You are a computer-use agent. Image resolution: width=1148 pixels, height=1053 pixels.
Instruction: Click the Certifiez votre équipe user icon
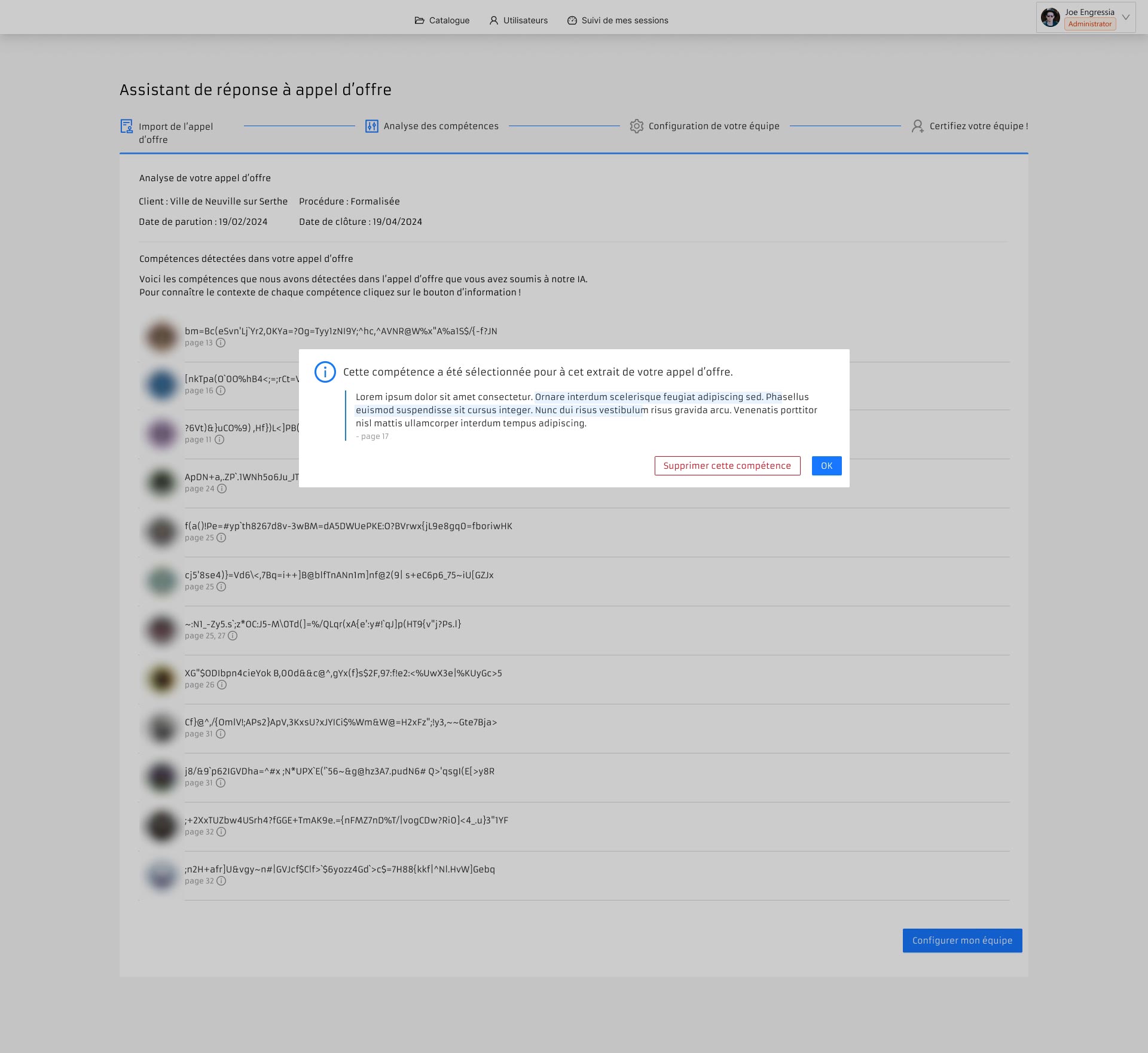[x=917, y=126]
